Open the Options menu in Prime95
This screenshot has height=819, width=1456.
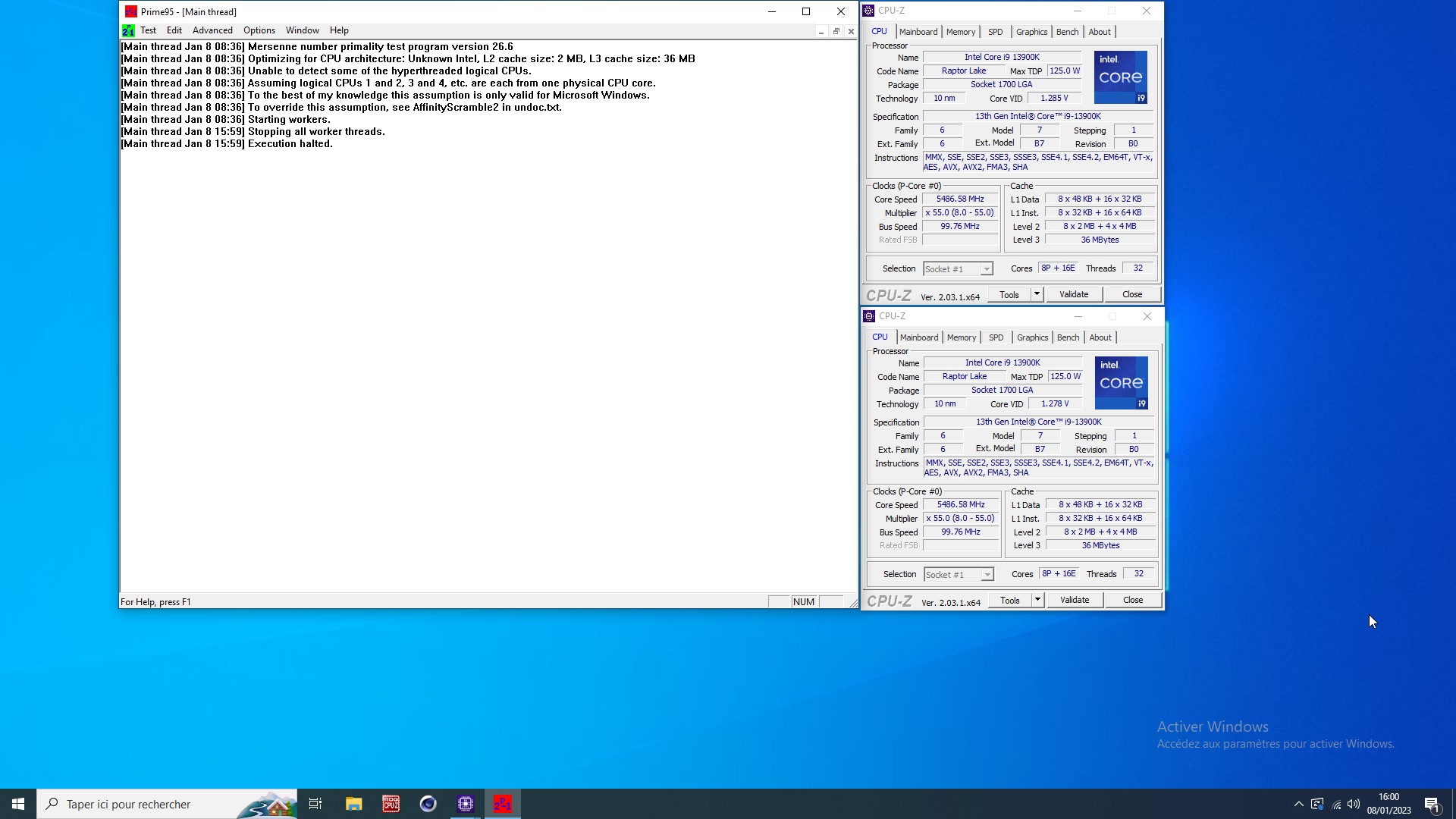pos(259,30)
